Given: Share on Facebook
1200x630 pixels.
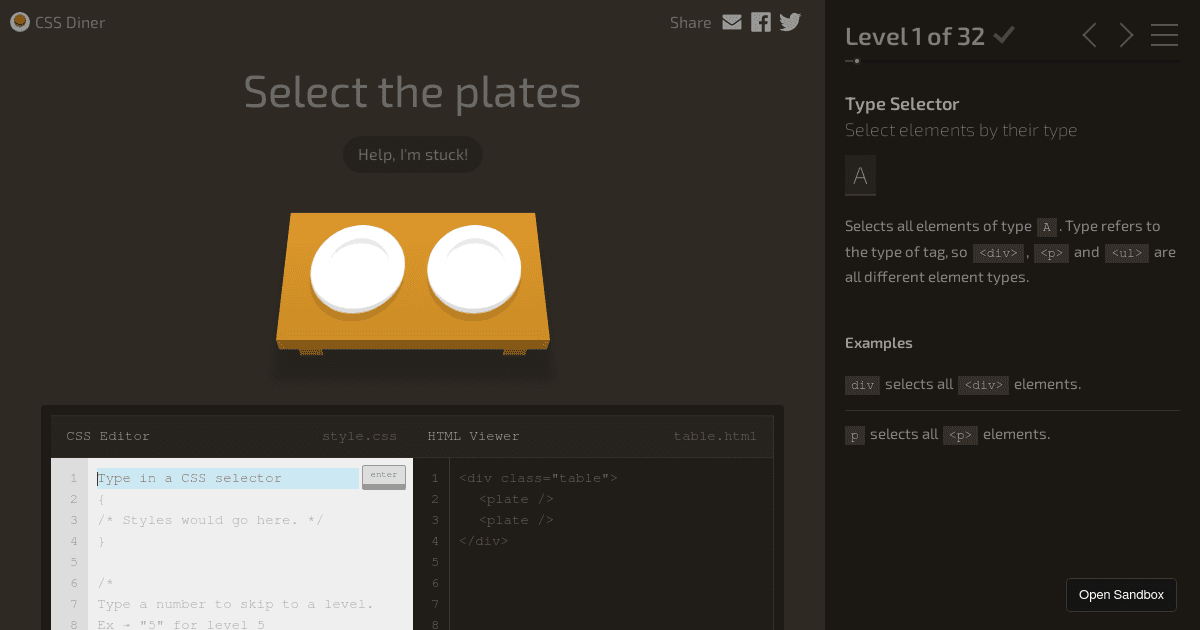Looking at the screenshot, I should [x=760, y=21].
